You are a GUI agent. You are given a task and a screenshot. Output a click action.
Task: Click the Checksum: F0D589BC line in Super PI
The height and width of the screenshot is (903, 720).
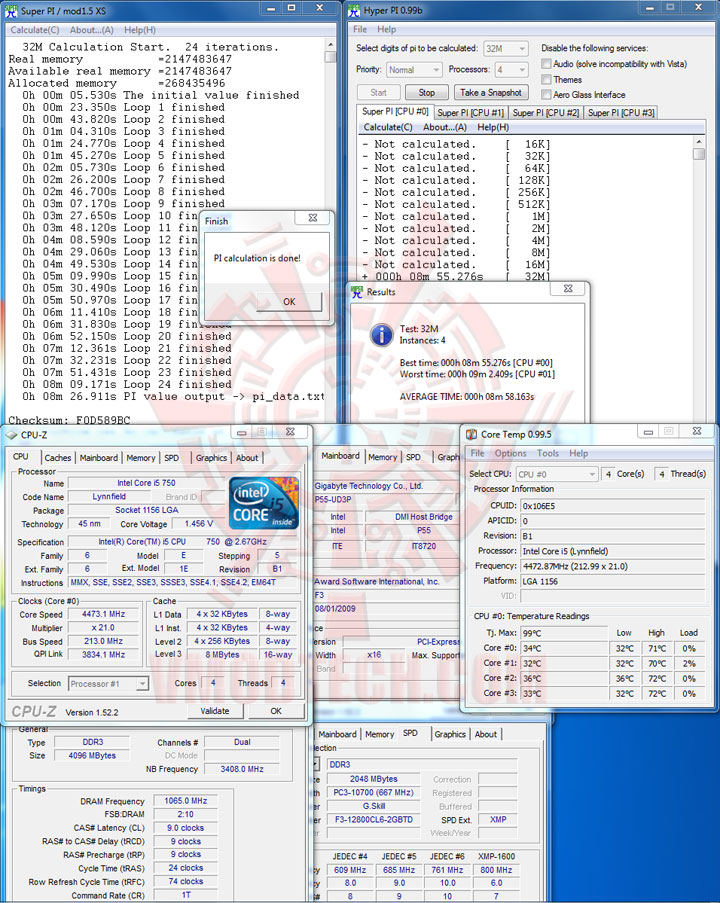click(69, 420)
